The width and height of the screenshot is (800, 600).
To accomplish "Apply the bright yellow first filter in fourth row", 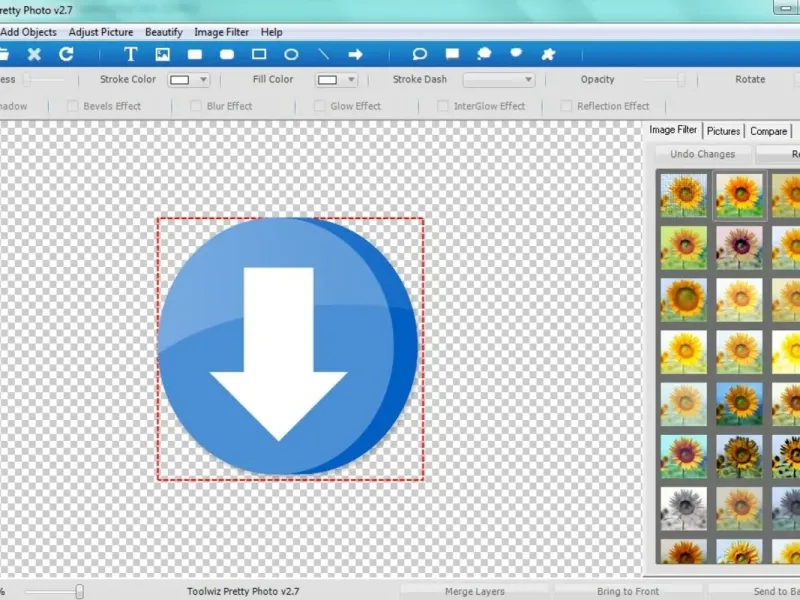I will 684,352.
